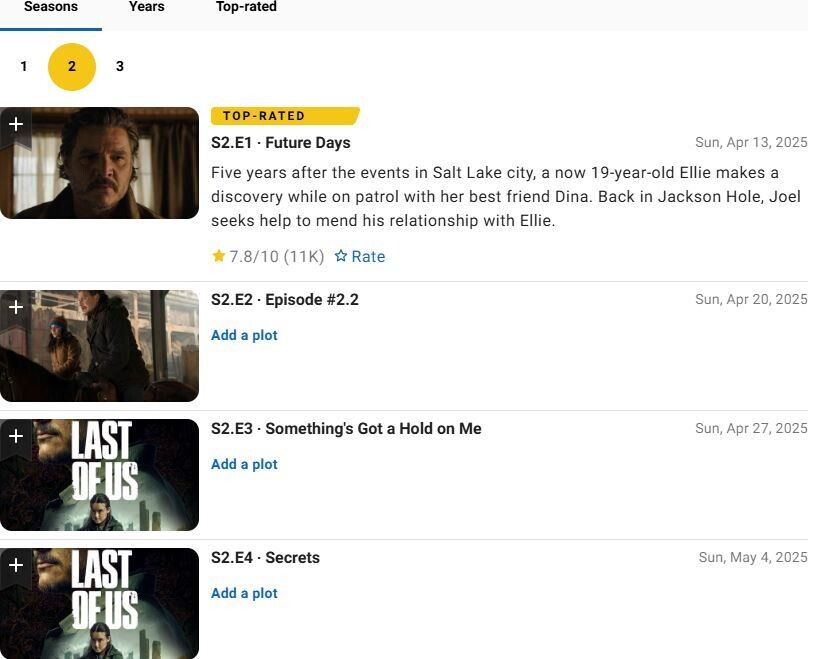Open S2.E1 Future Days episode title

coord(281,143)
